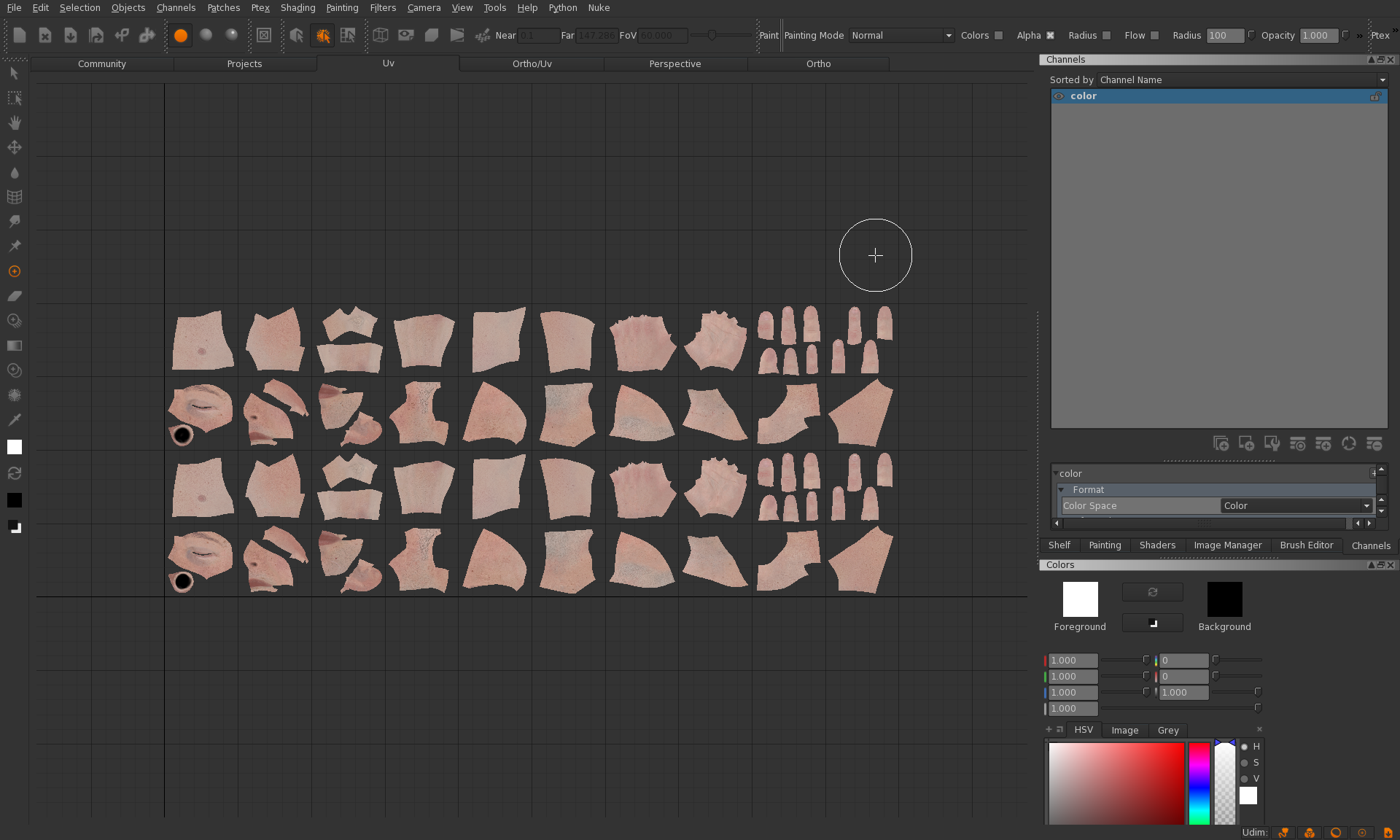Open the Shading menu
The width and height of the screenshot is (1400, 840).
tap(297, 7)
